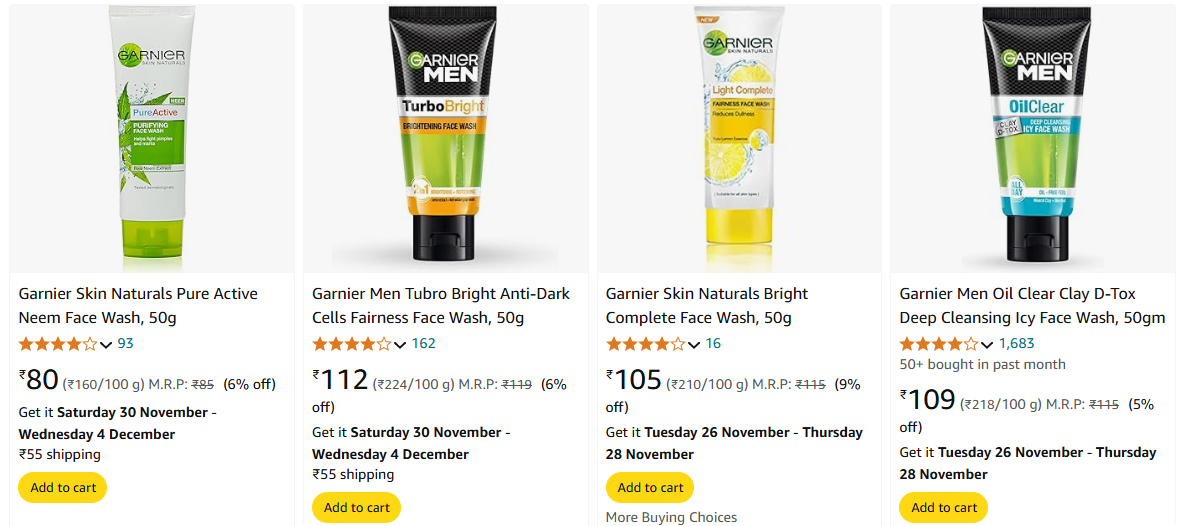This screenshot has height=526, width=1177.
Task: Open Garnier Men TurboBright product image
Action: click(446, 139)
